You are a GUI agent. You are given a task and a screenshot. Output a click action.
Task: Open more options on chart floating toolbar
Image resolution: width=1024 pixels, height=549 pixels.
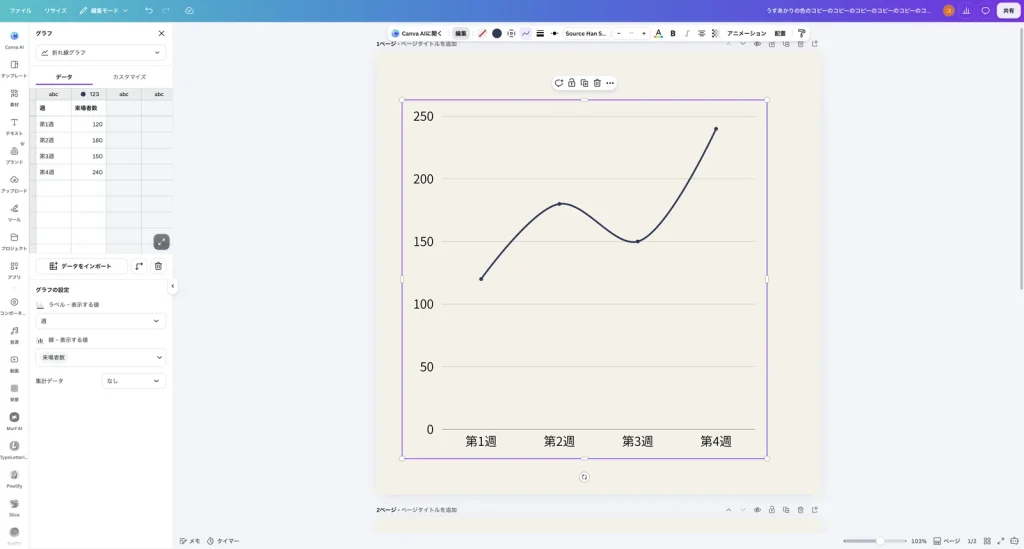[610, 83]
